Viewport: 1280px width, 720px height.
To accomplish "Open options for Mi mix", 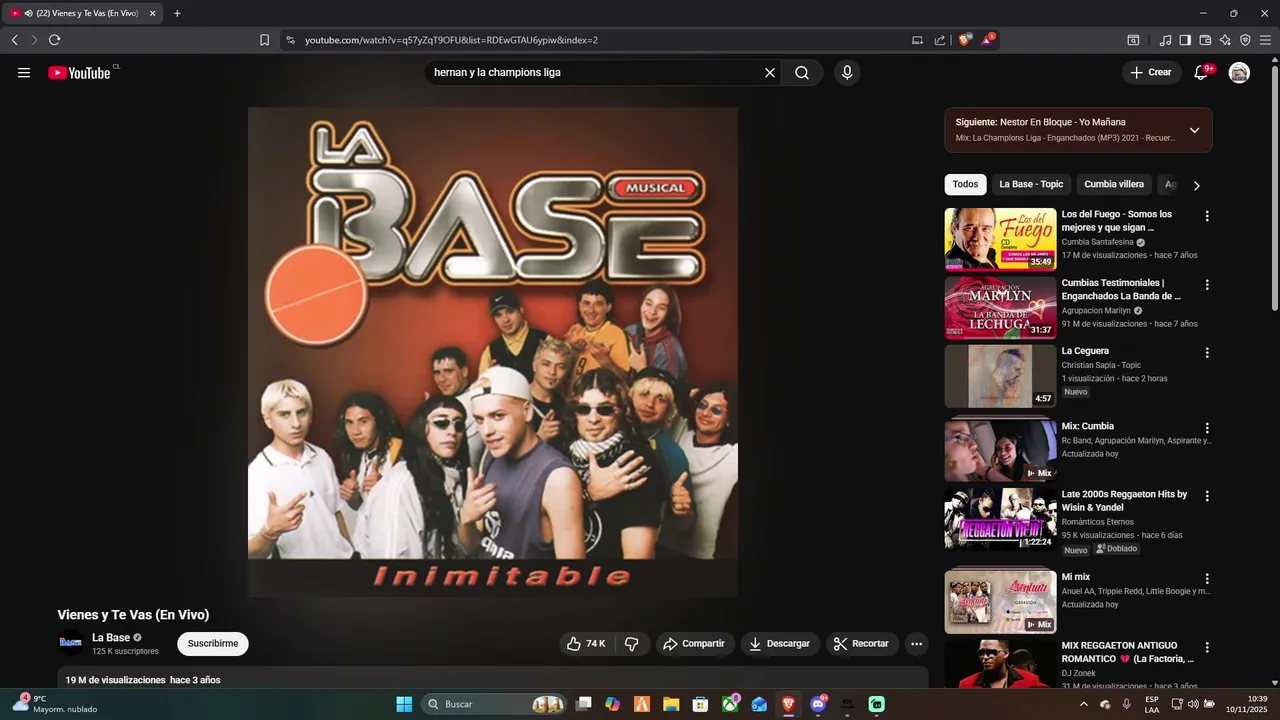I will [x=1207, y=579].
